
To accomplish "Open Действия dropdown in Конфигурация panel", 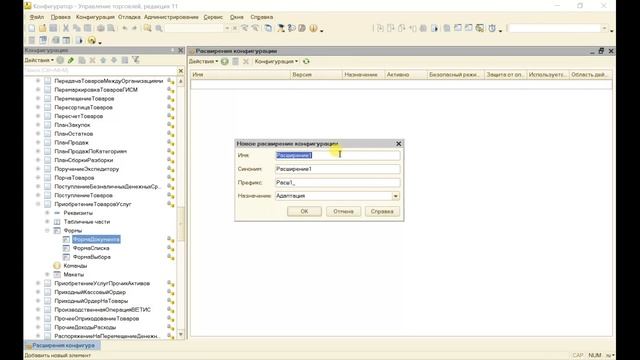I will click(x=39, y=60).
